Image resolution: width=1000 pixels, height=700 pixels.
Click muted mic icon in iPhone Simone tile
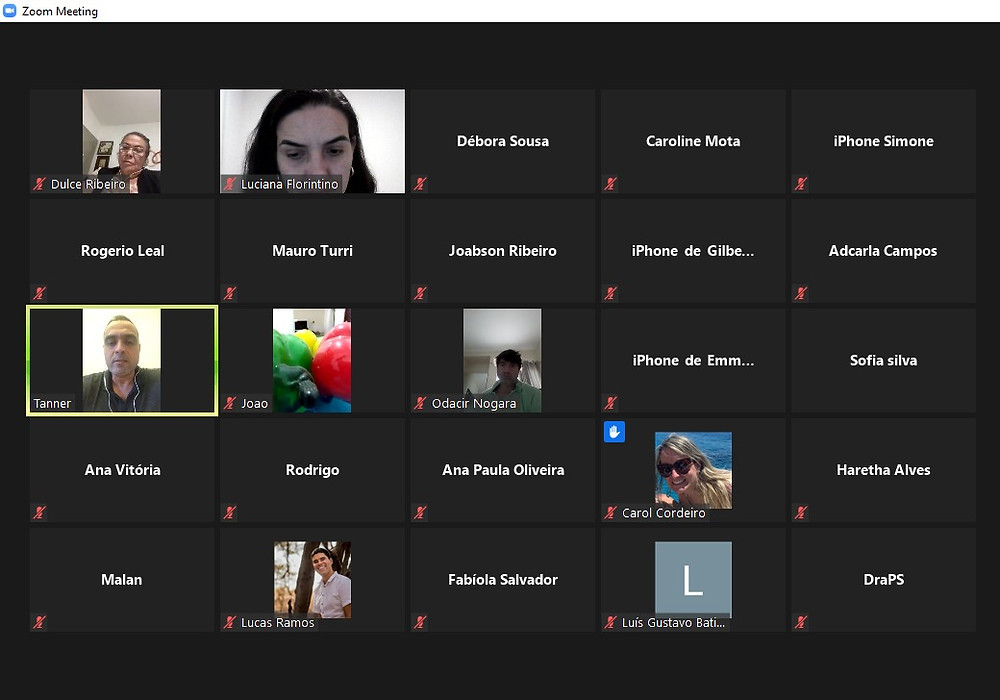(x=801, y=184)
